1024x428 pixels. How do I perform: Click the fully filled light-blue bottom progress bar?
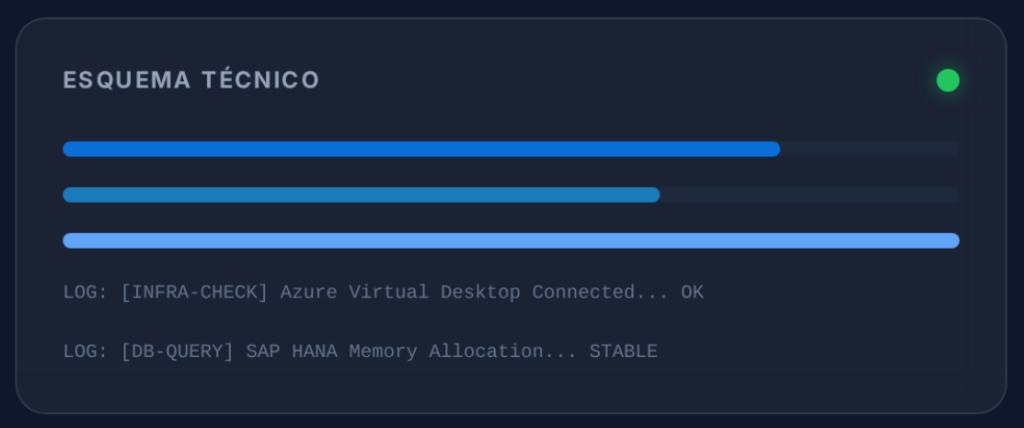pos(510,240)
